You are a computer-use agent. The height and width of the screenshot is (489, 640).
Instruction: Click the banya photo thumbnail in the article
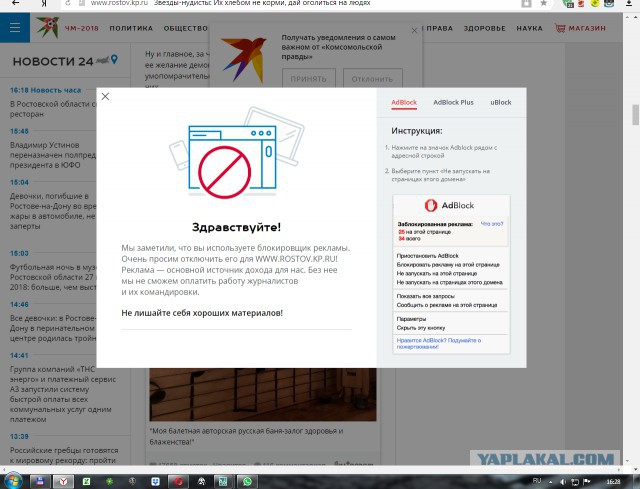point(263,394)
